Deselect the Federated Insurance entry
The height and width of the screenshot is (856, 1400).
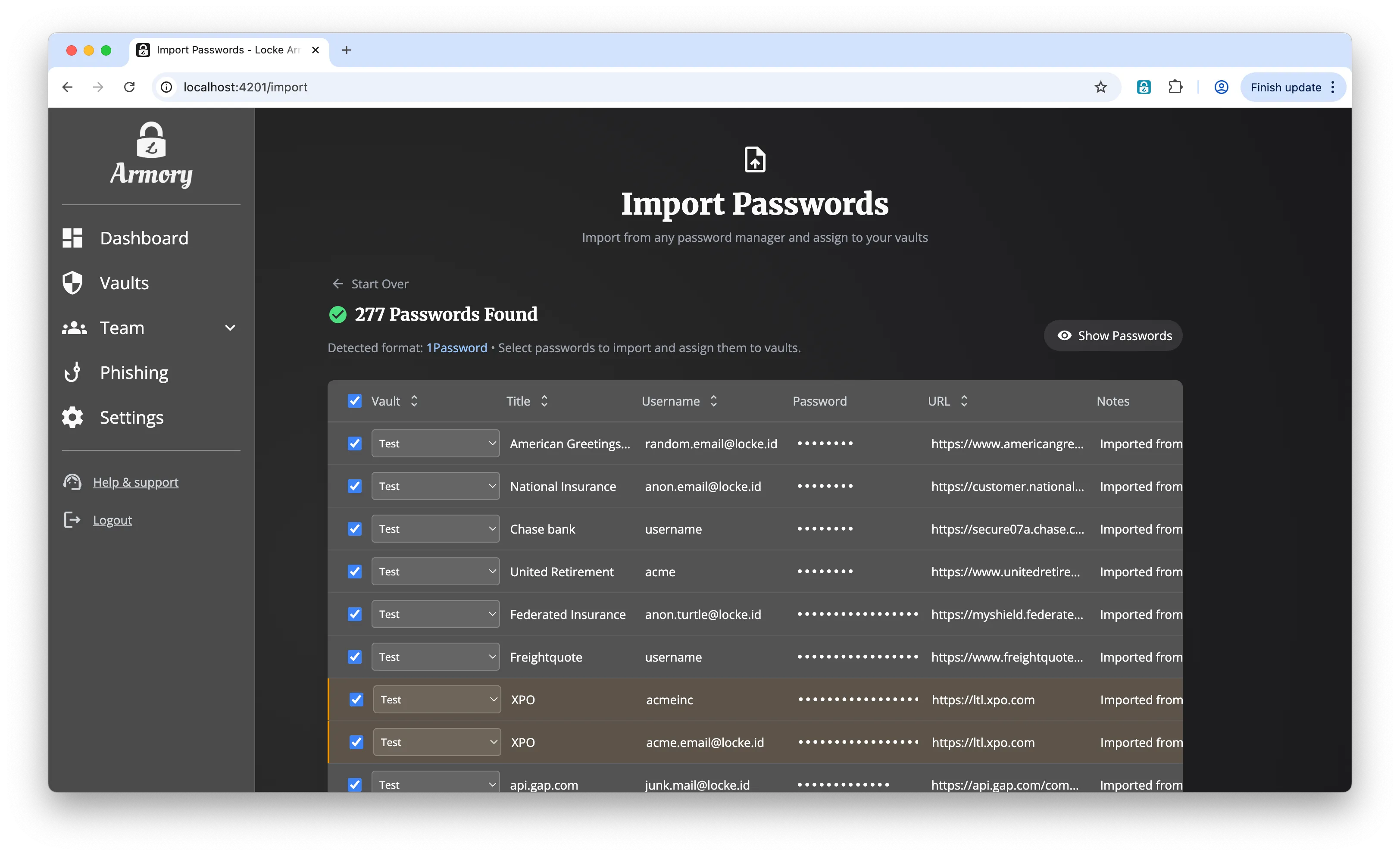[355, 614]
